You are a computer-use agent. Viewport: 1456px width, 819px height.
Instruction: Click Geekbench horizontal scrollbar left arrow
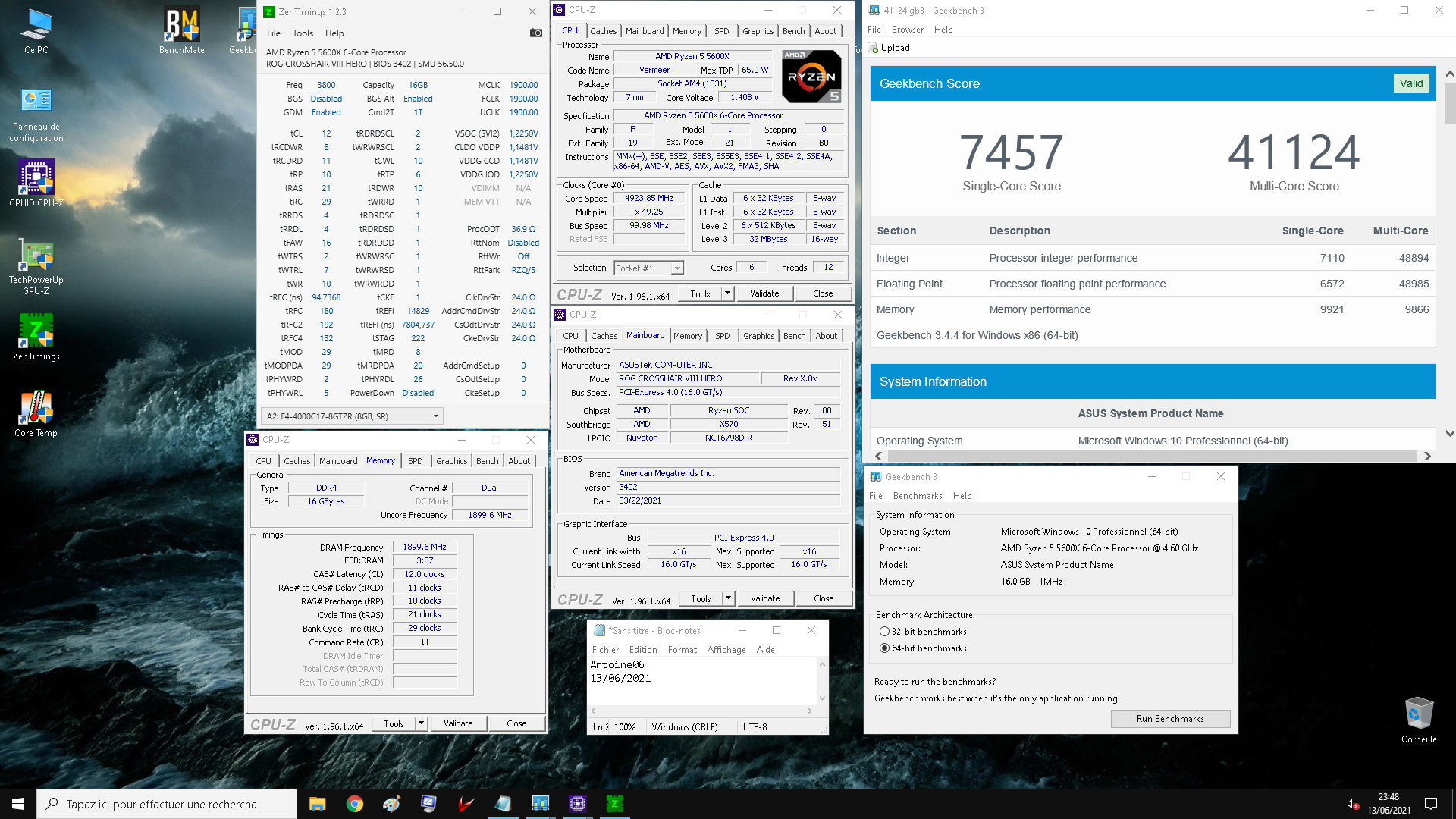tap(879, 456)
